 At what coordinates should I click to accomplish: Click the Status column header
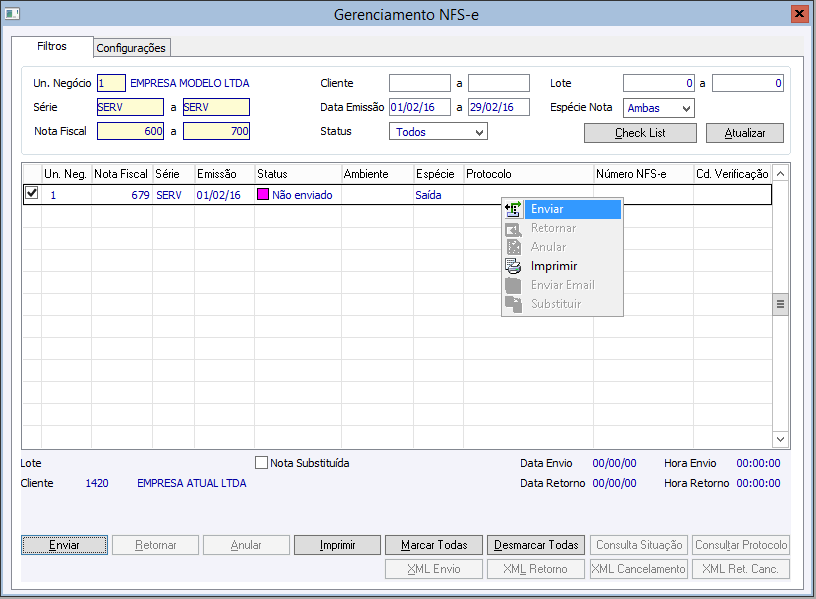pos(298,174)
